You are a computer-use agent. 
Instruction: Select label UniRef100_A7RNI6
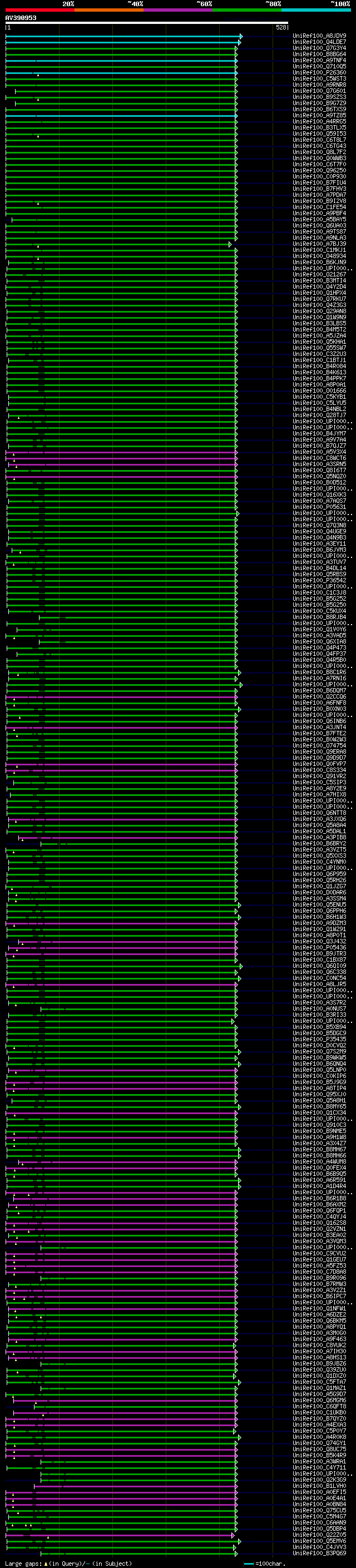pyautogui.click(x=319, y=679)
